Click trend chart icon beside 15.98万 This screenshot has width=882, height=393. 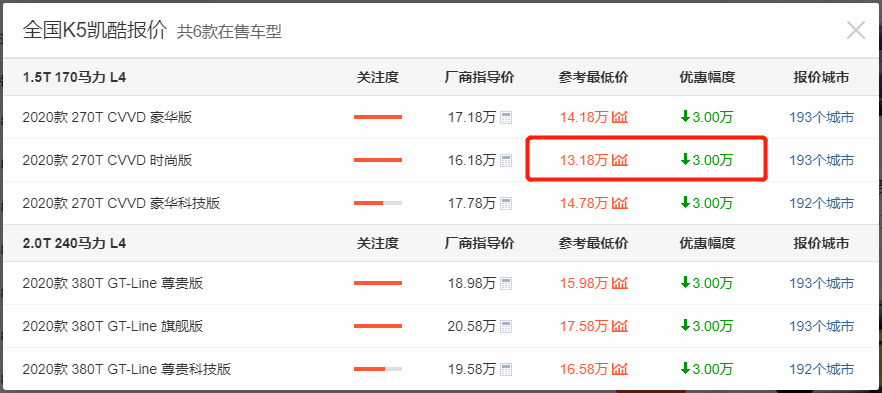click(x=620, y=283)
